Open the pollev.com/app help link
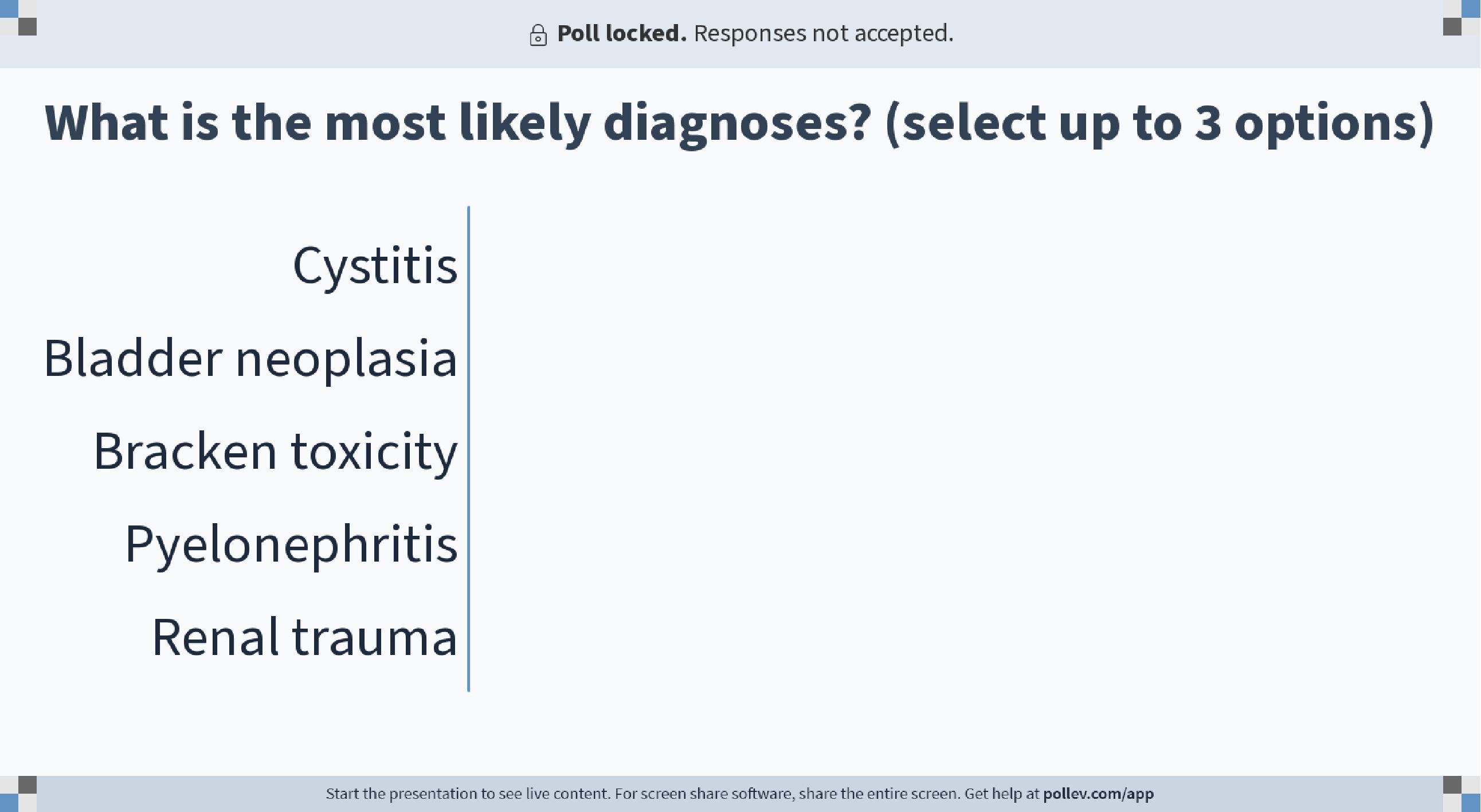The height and width of the screenshot is (812, 1481). tap(1098, 794)
